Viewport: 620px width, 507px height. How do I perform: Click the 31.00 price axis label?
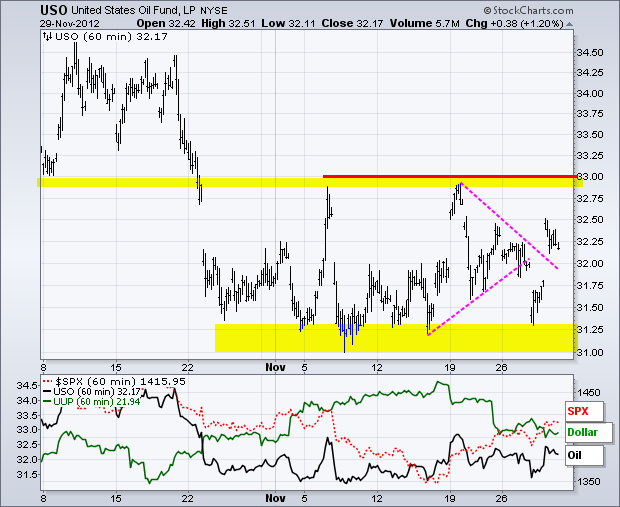(590, 352)
